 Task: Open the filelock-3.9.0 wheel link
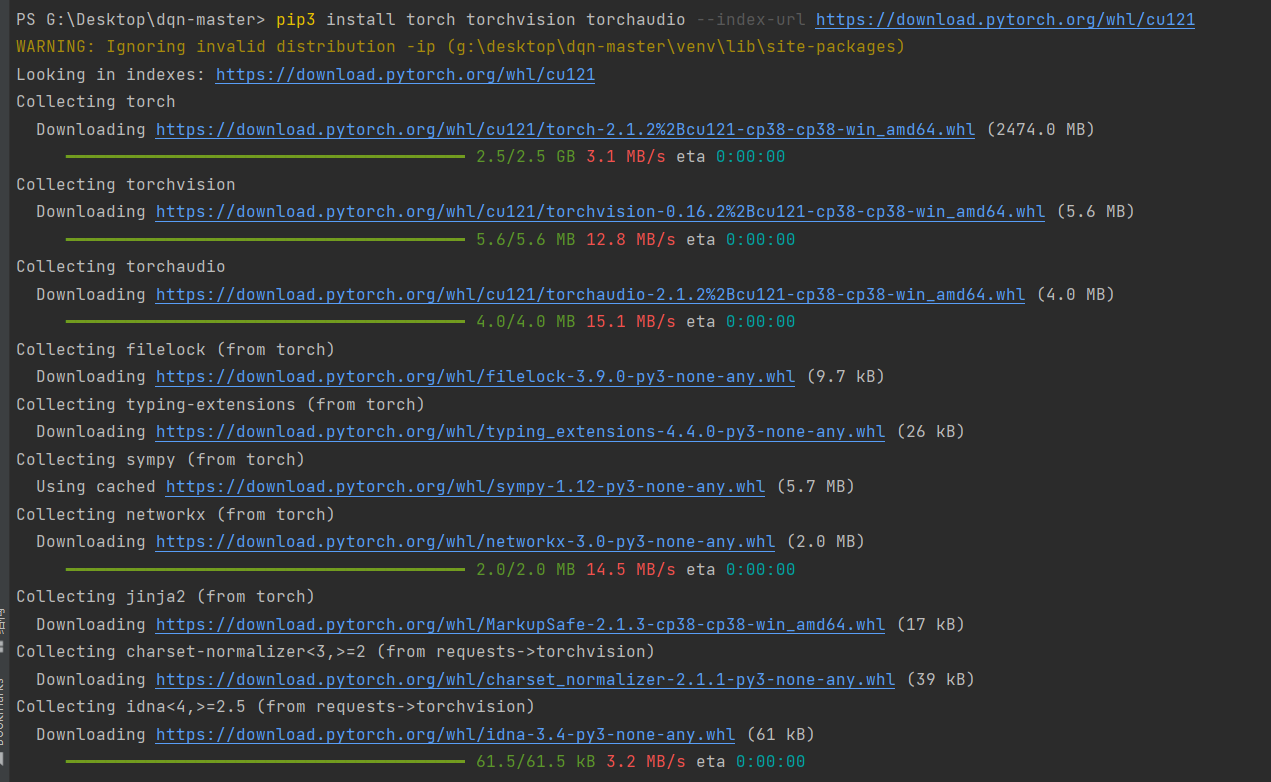tap(475, 376)
